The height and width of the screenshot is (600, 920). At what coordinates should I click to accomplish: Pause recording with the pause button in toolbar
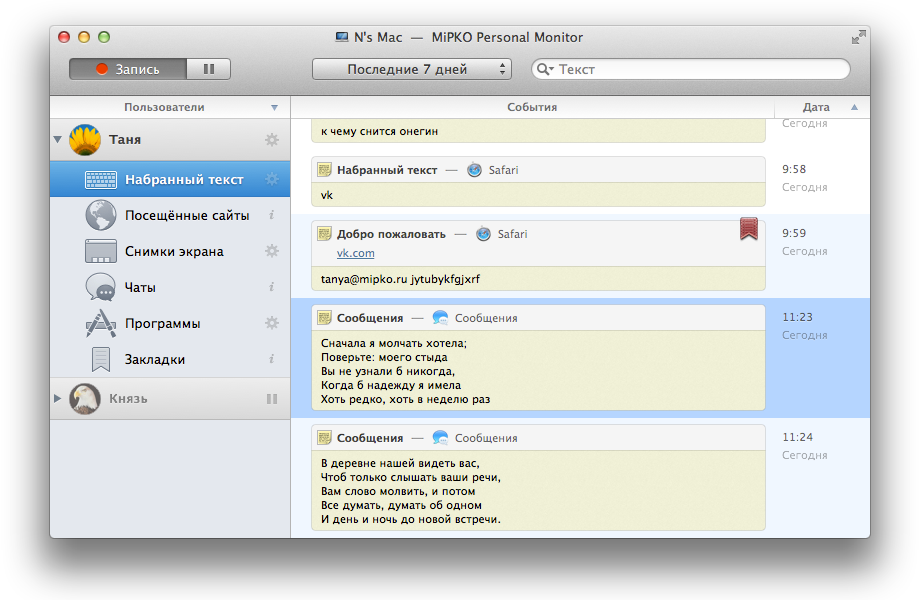point(209,69)
